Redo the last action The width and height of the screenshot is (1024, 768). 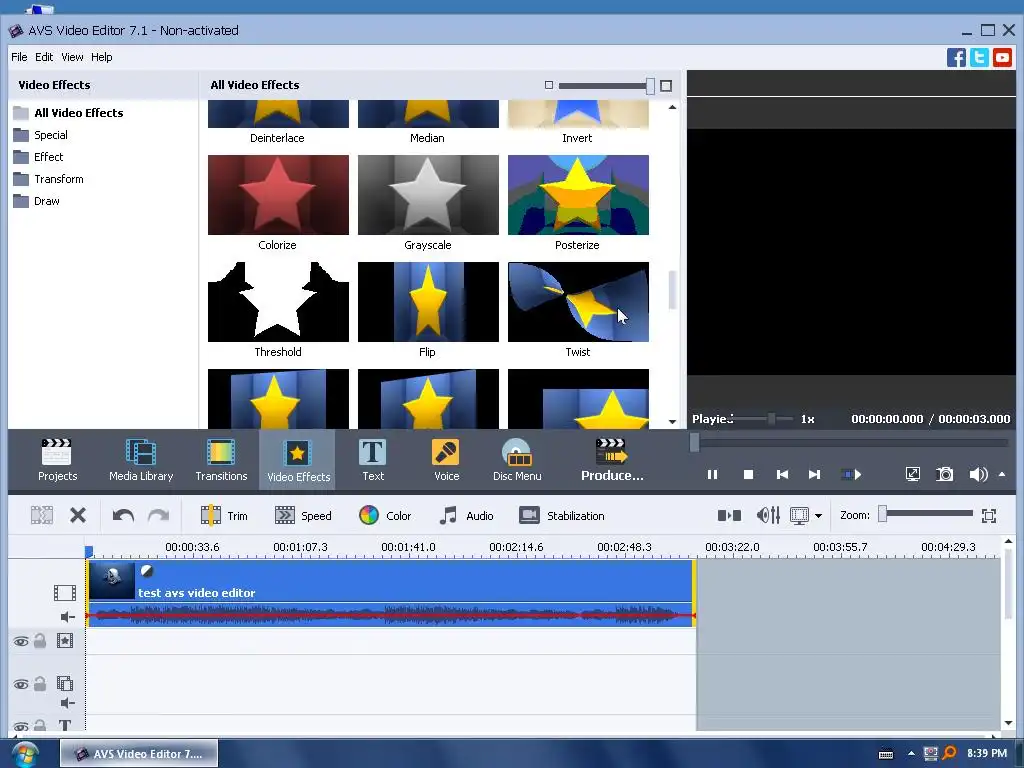click(x=158, y=516)
